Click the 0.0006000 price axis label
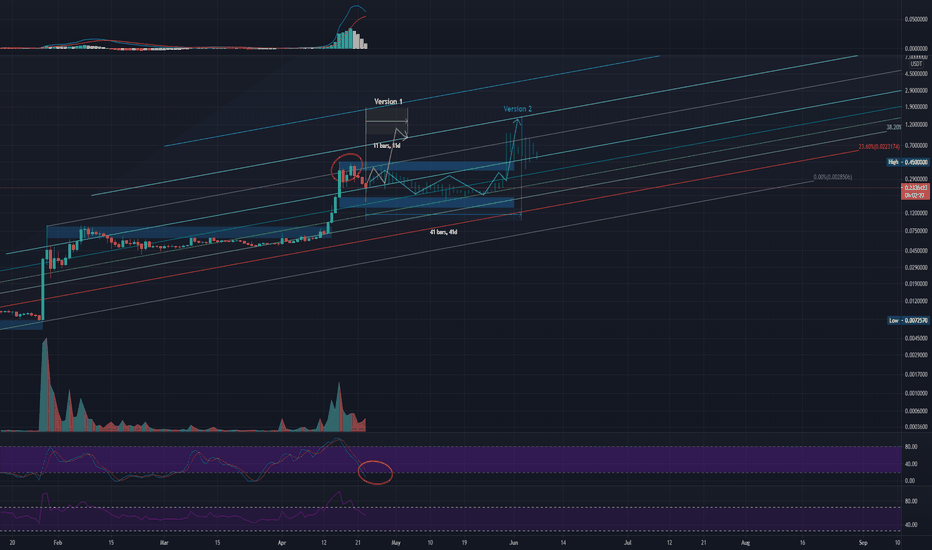 click(x=916, y=411)
